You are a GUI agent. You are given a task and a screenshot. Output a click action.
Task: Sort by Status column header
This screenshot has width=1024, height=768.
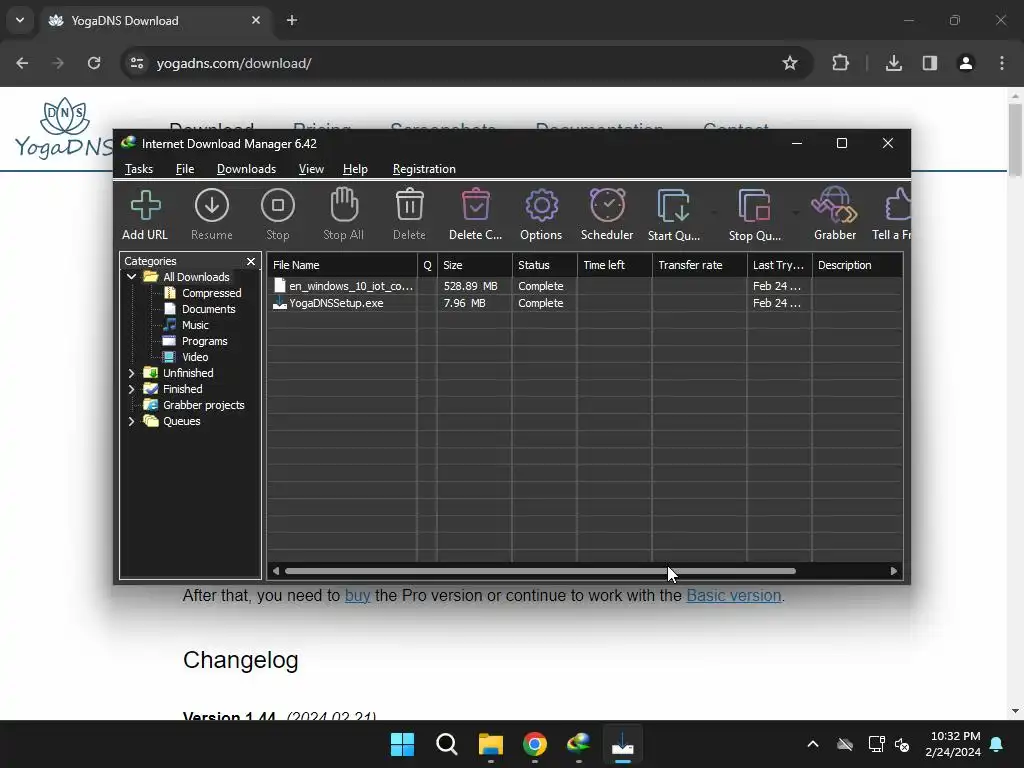[545, 265]
